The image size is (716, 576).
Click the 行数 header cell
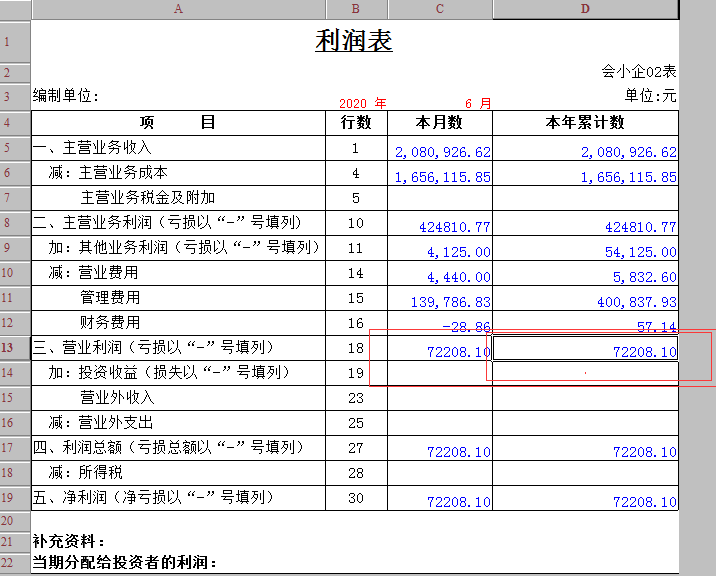356,123
